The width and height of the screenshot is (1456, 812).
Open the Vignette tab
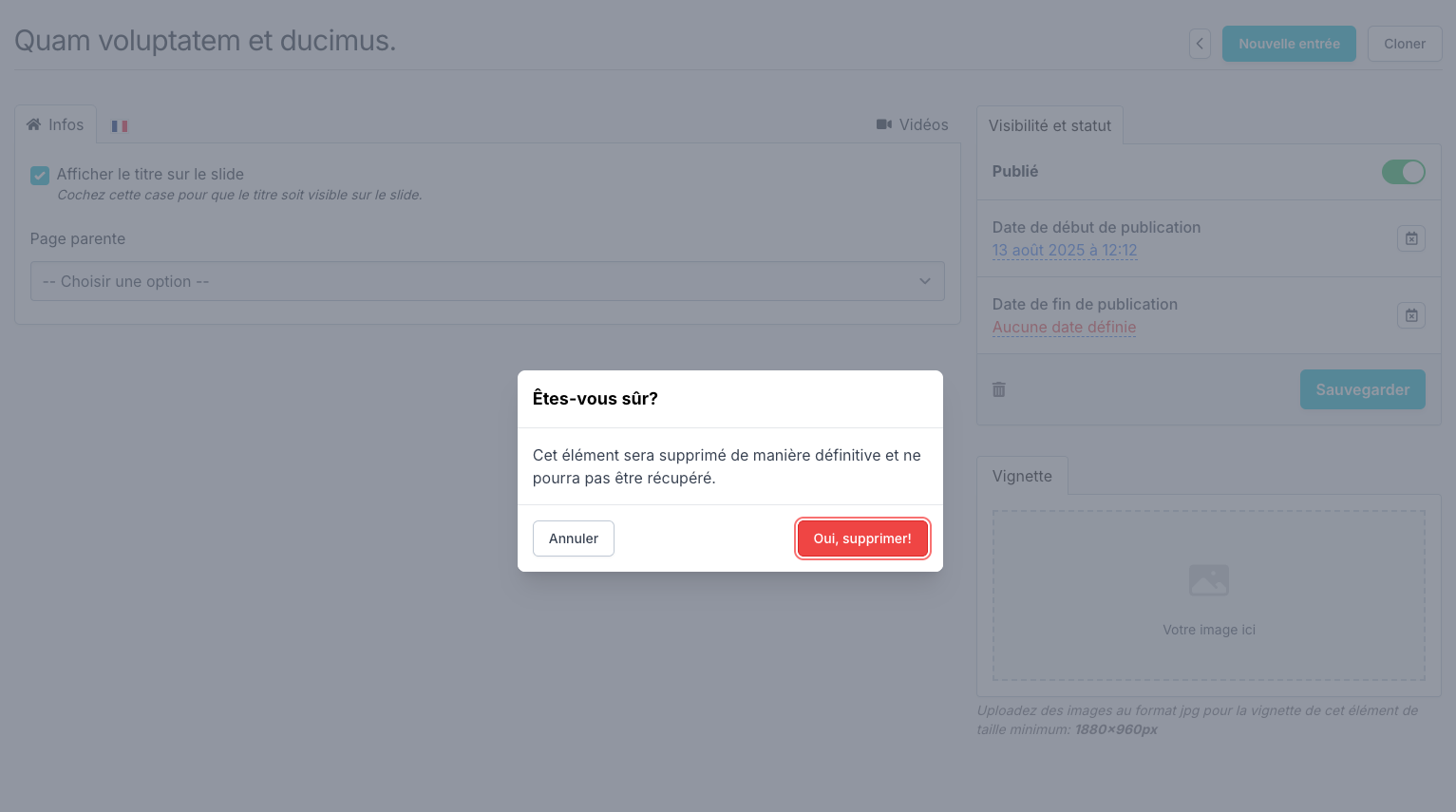point(1022,476)
